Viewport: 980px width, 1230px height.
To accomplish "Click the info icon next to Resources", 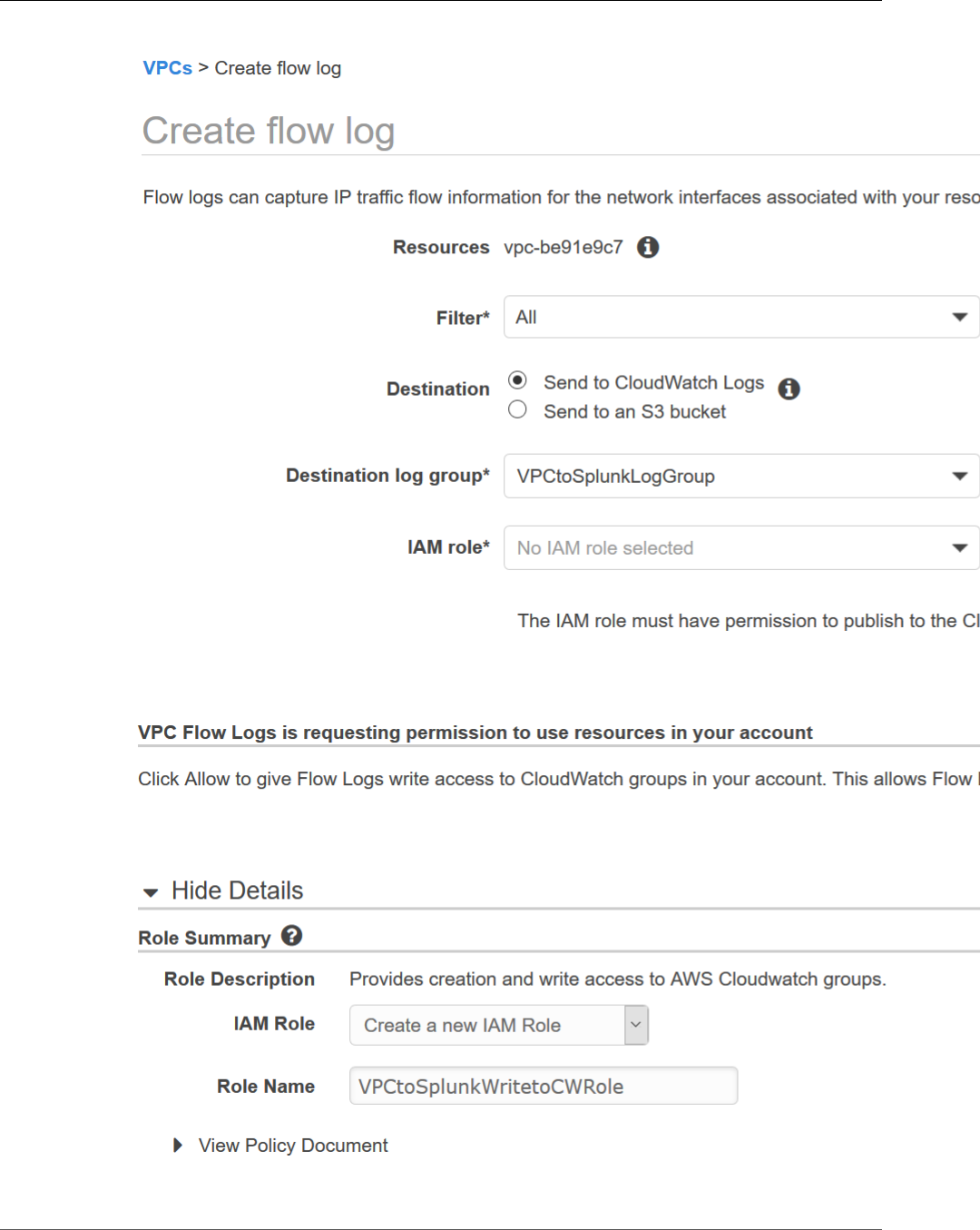I will (x=648, y=247).
